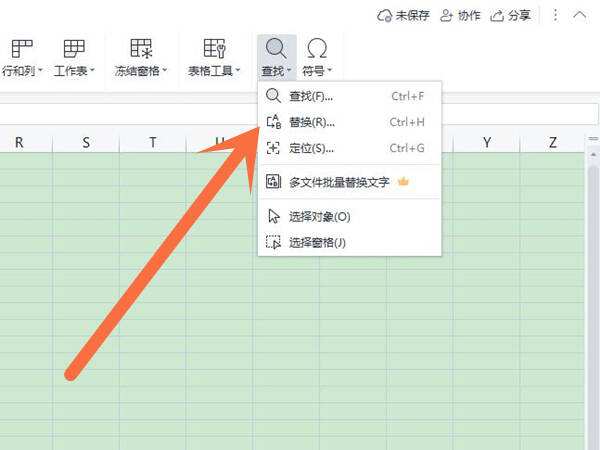600x450 pixels.
Task: Click the unsaved cloud icon (未保存)
Action: click(x=385, y=16)
